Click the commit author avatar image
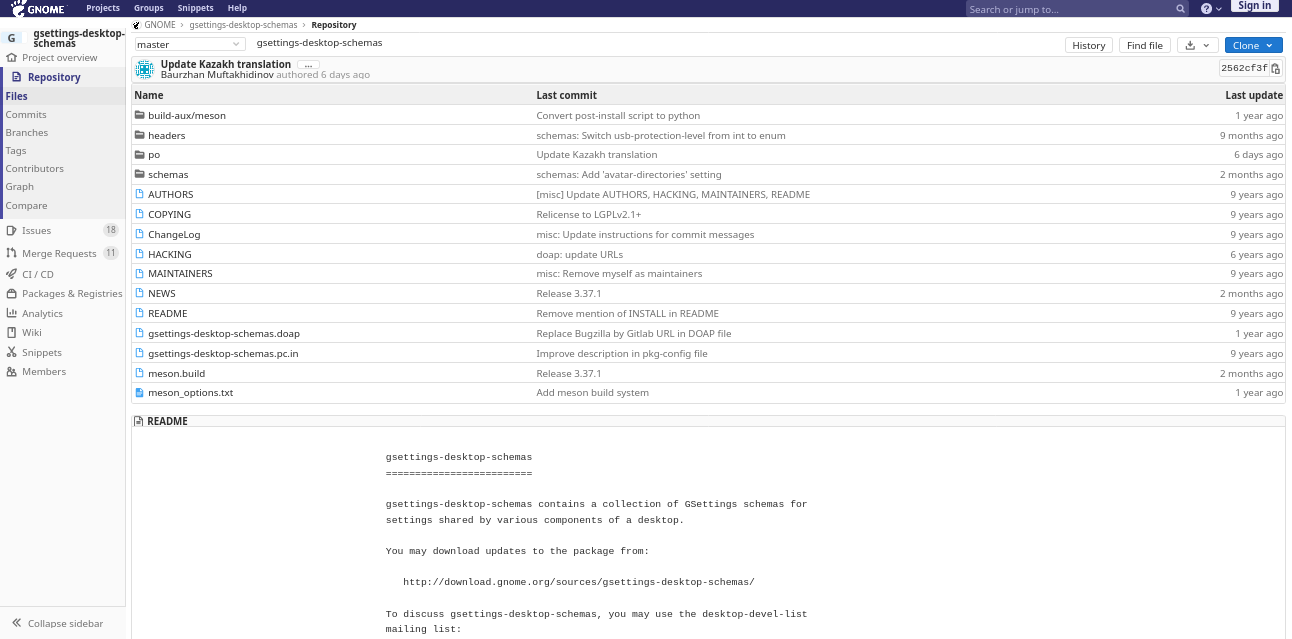This screenshot has width=1292, height=639. point(145,69)
